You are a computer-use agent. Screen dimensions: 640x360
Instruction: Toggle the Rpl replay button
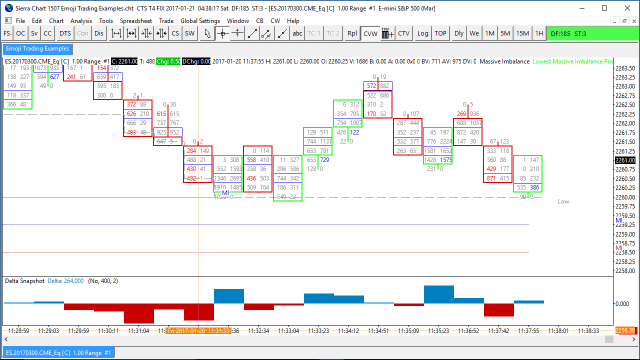coord(352,33)
